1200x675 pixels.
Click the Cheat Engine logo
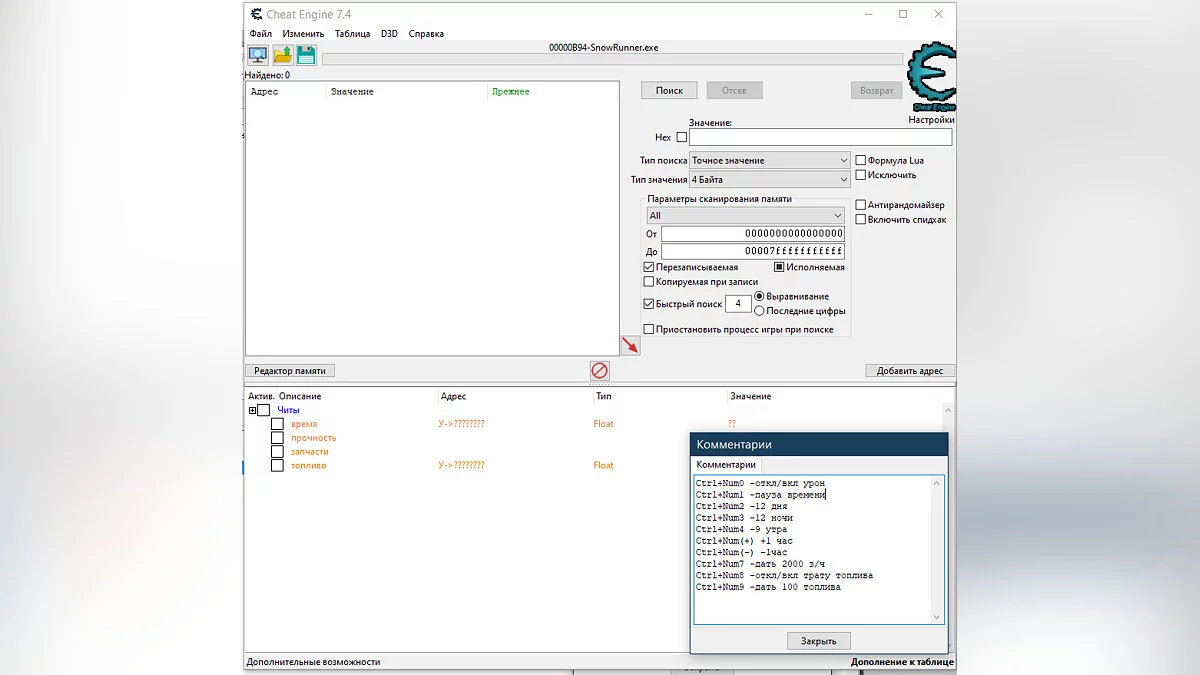(x=931, y=78)
